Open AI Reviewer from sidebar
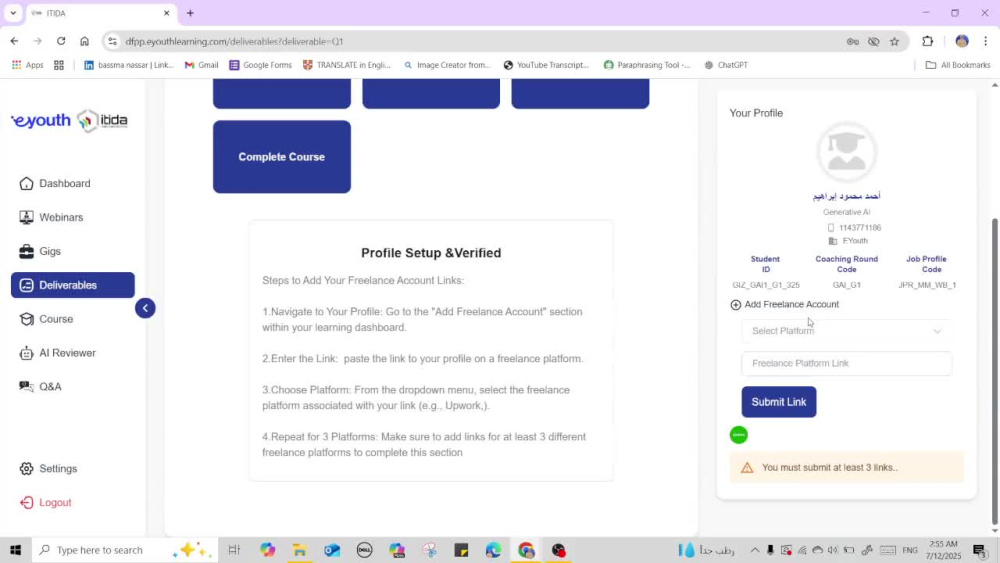1000x563 pixels. (x=67, y=353)
